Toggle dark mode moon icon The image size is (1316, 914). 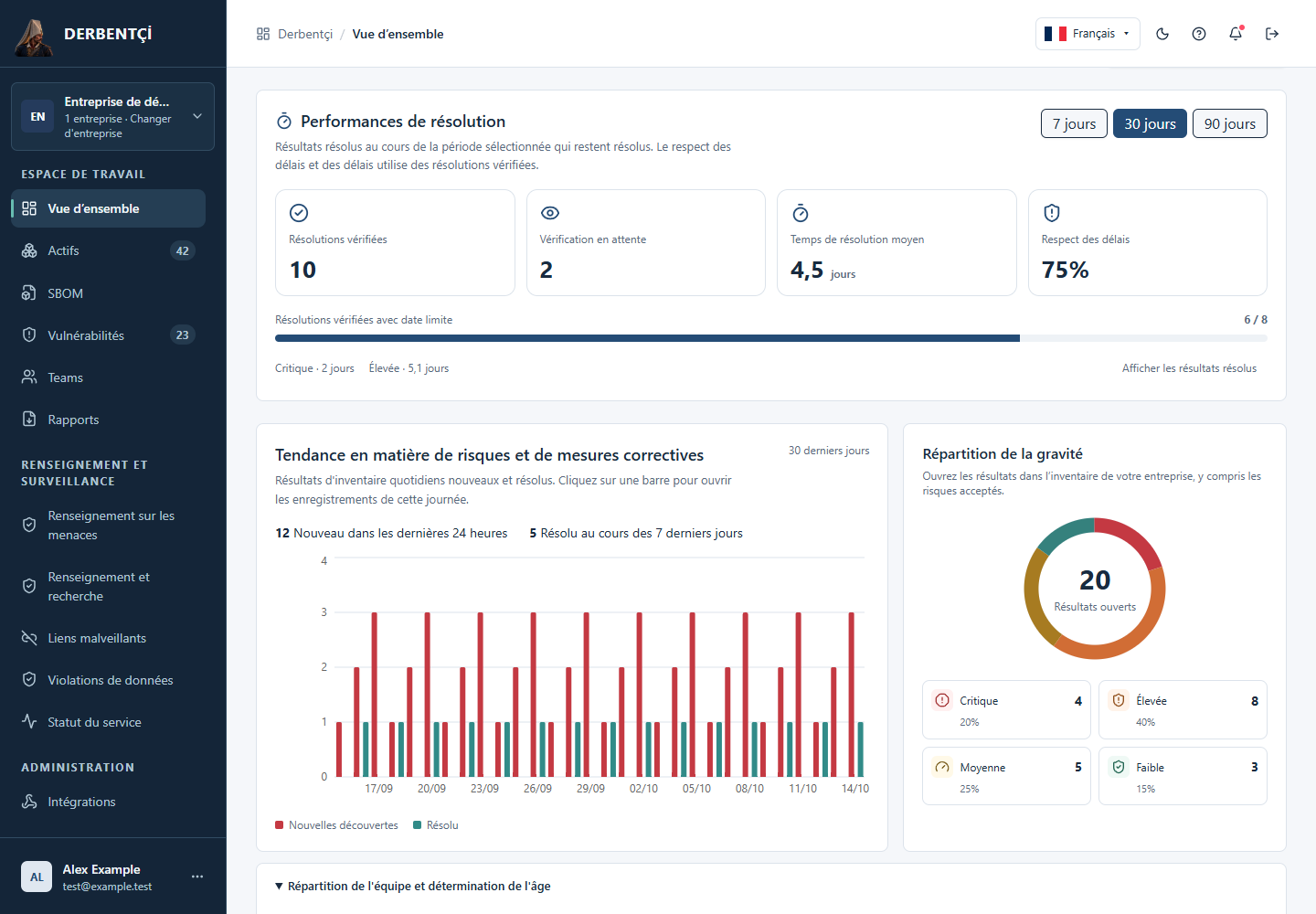click(1162, 34)
